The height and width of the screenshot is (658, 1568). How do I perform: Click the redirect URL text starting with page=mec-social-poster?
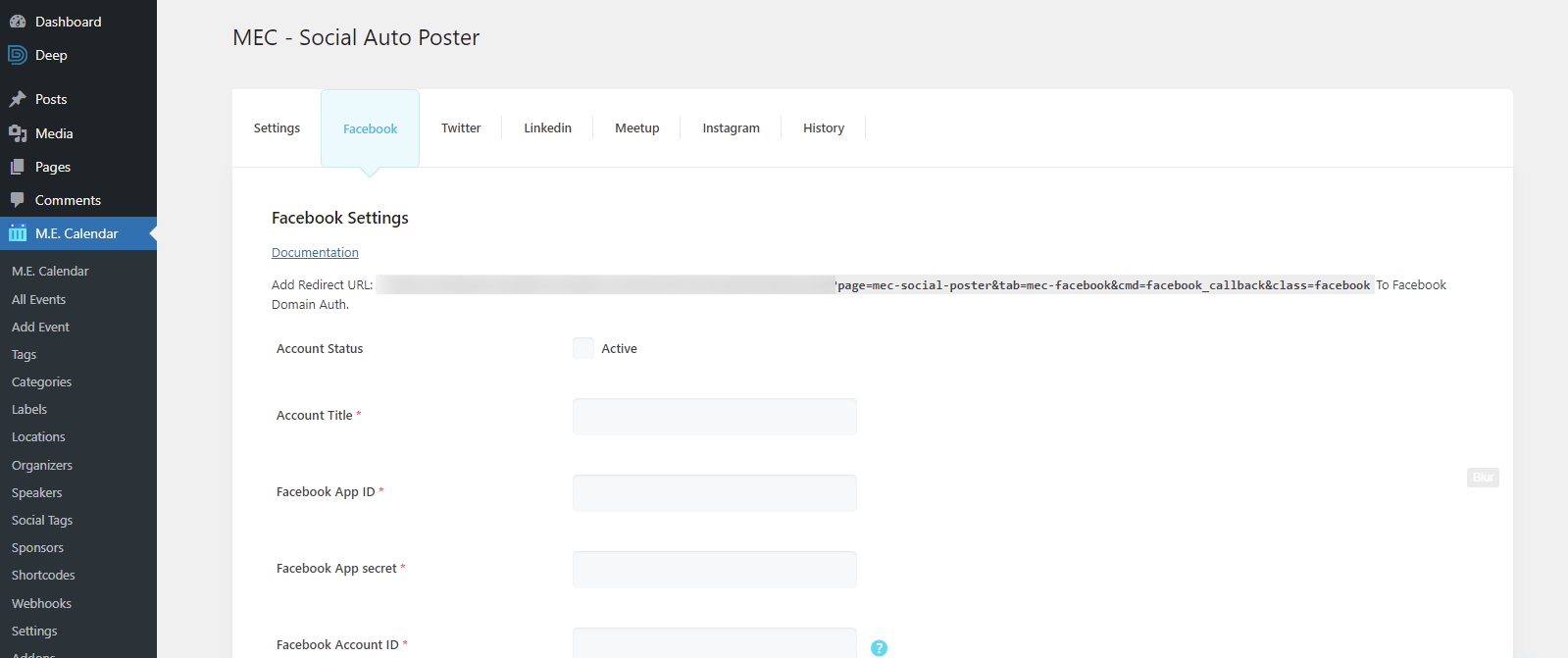click(1103, 285)
